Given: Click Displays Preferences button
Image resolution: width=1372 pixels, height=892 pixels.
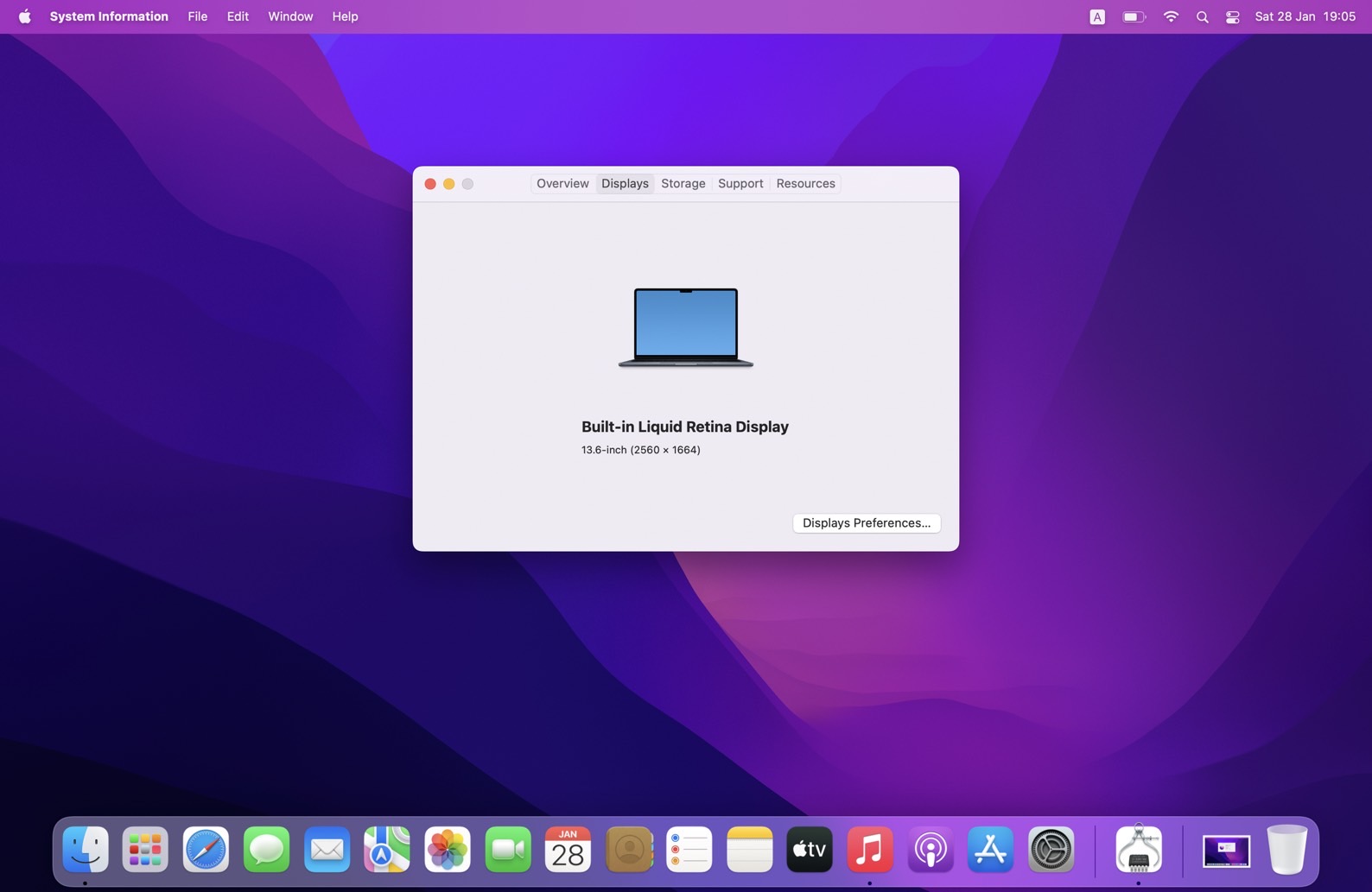Looking at the screenshot, I should tap(866, 523).
